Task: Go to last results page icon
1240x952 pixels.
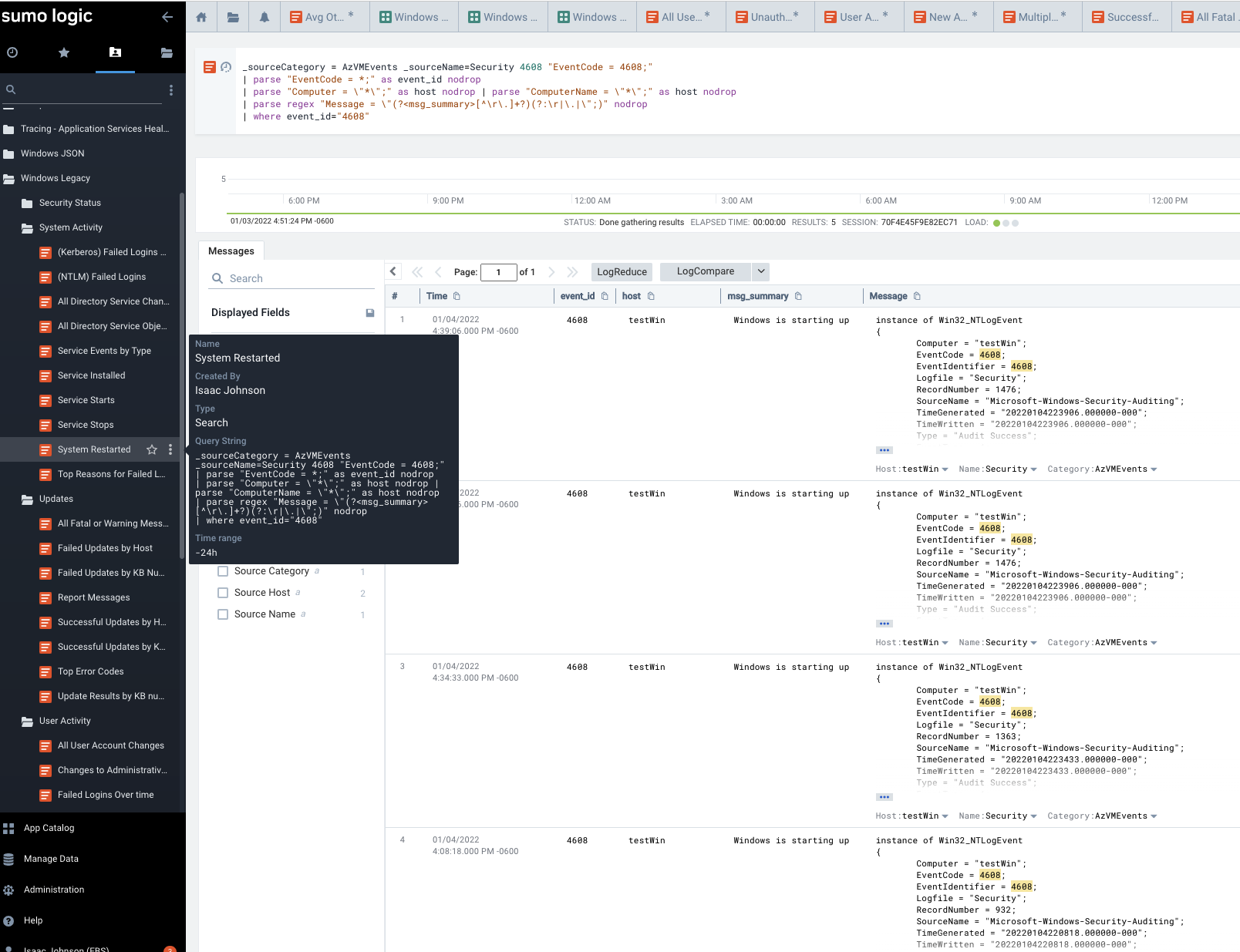Action: [x=572, y=272]
